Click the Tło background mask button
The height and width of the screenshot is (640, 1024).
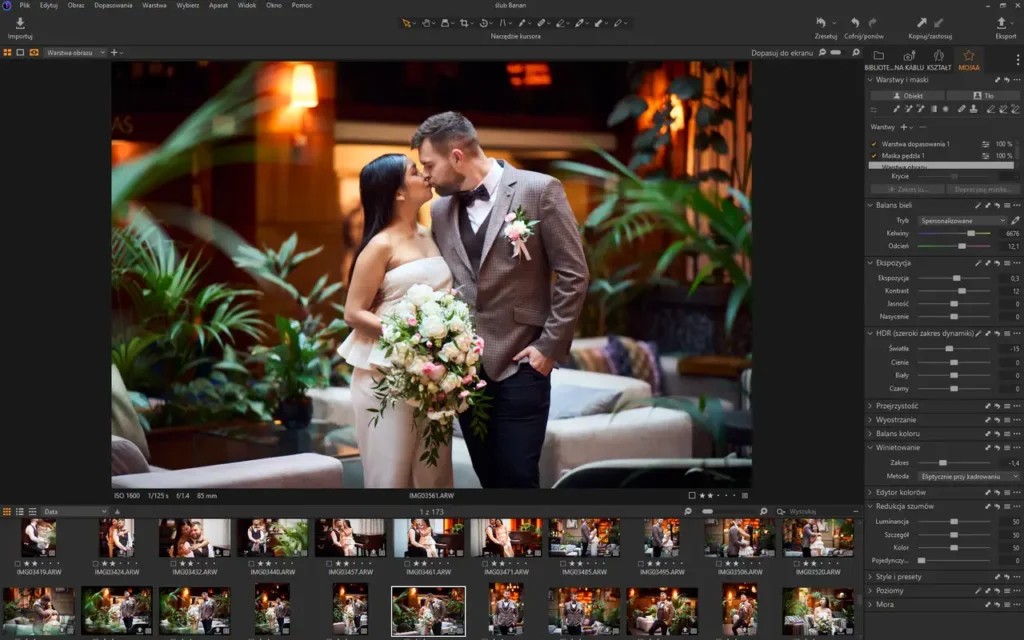pyautogui.click(x=984, y=96)
